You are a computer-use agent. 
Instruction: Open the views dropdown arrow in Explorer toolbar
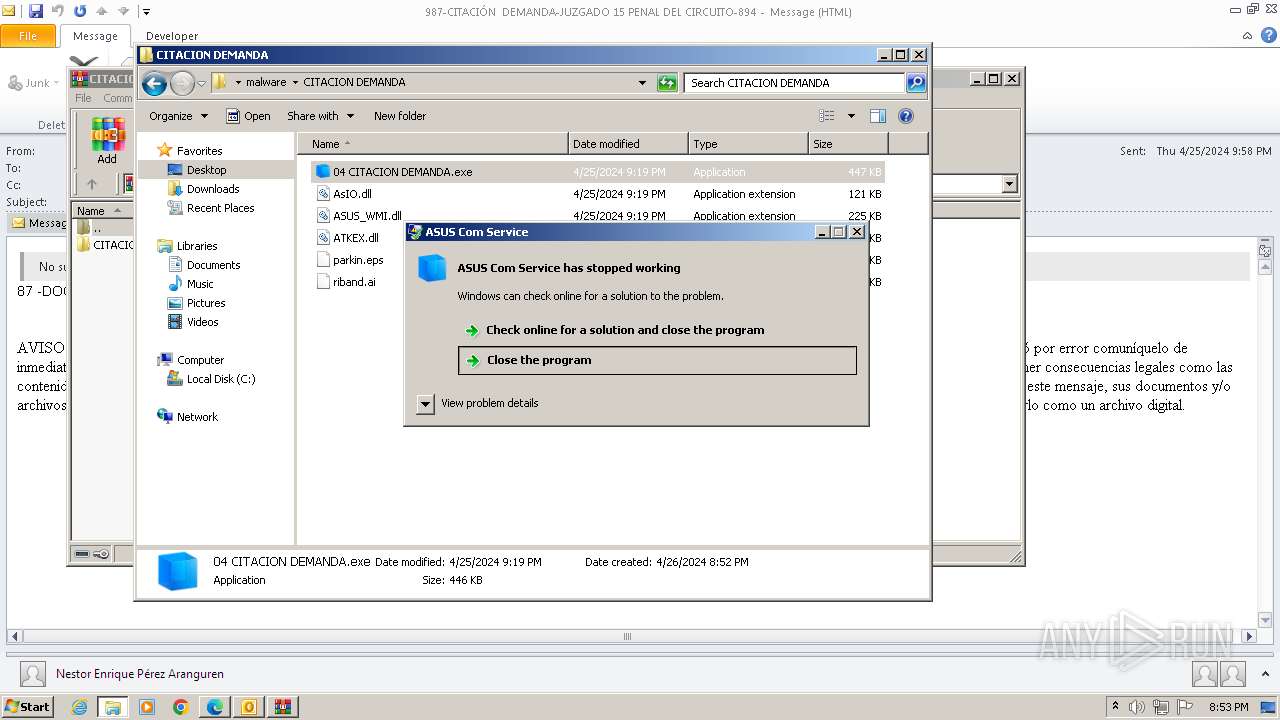(851, 116)
